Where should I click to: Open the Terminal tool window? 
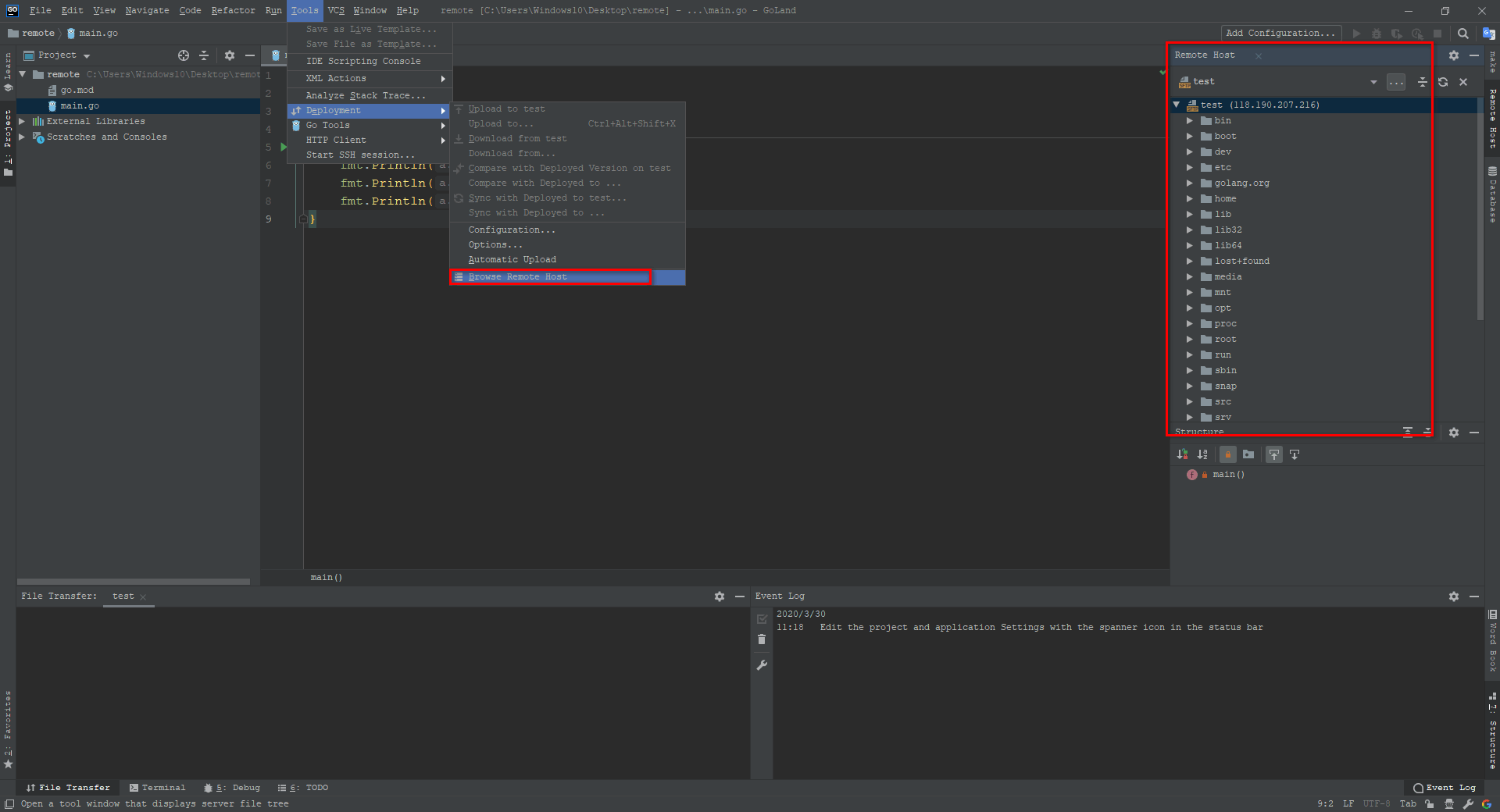[157, 788]
